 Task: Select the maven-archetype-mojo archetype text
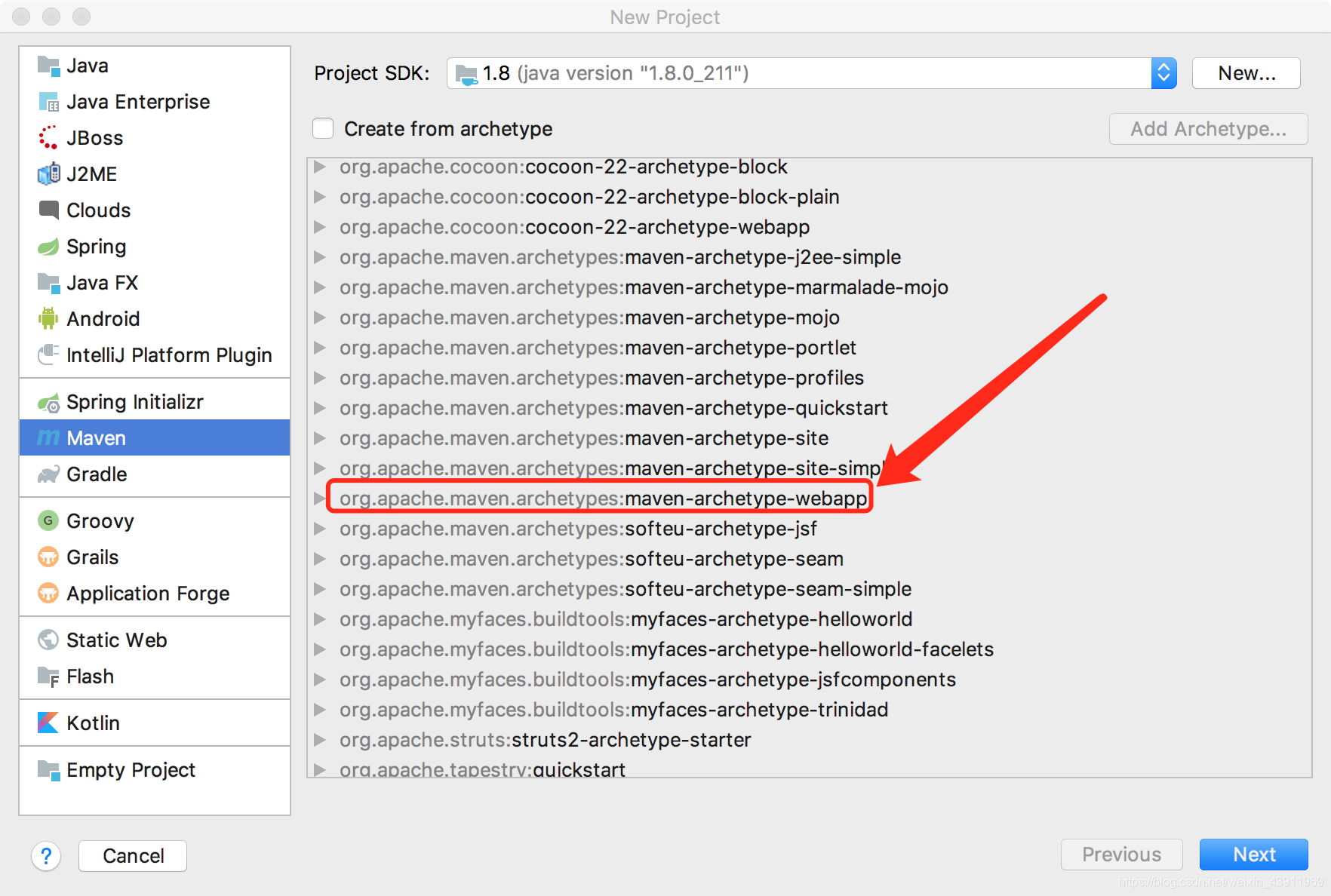pyautogui.click(x=589, y=318)
